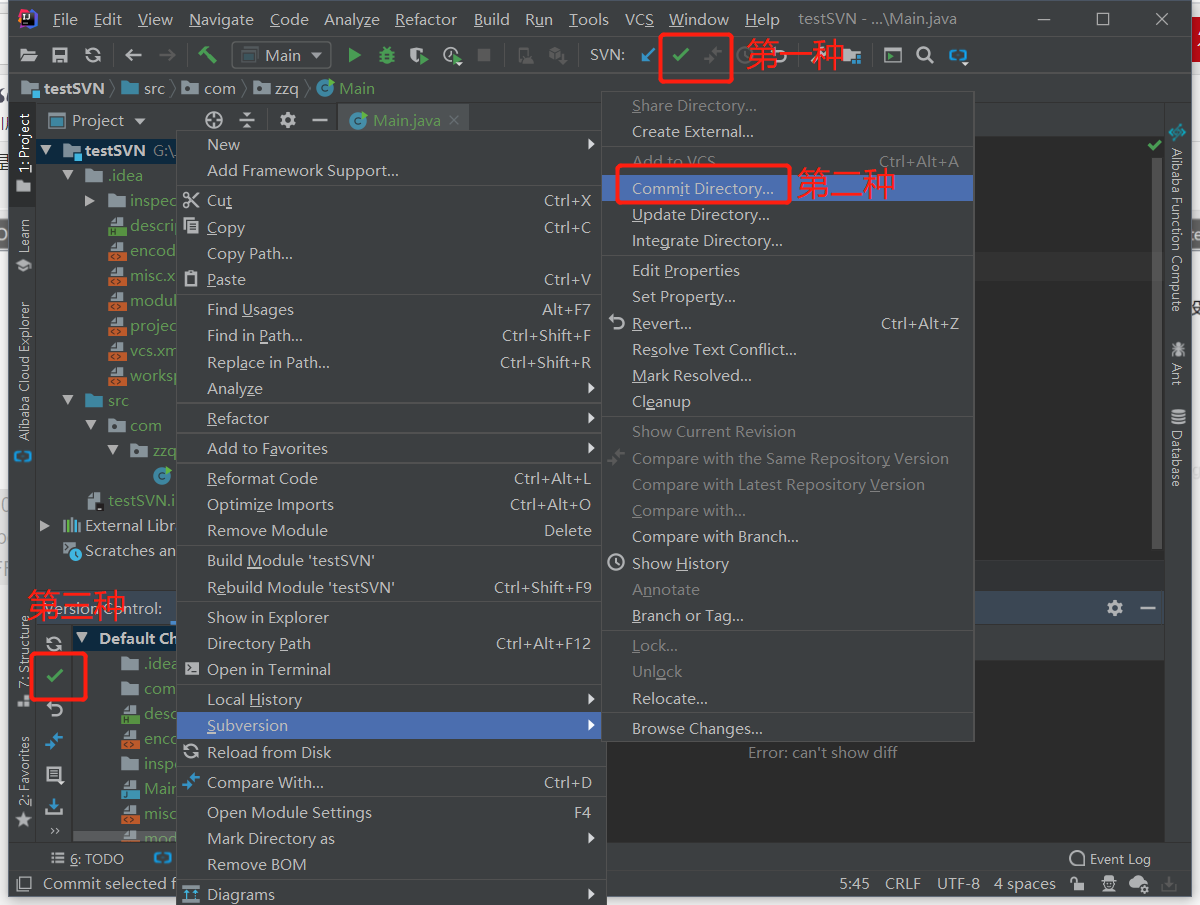Hide Project panel with minus icon
1200x905 pixels.
pyautogui.click(x=320, y=120)
